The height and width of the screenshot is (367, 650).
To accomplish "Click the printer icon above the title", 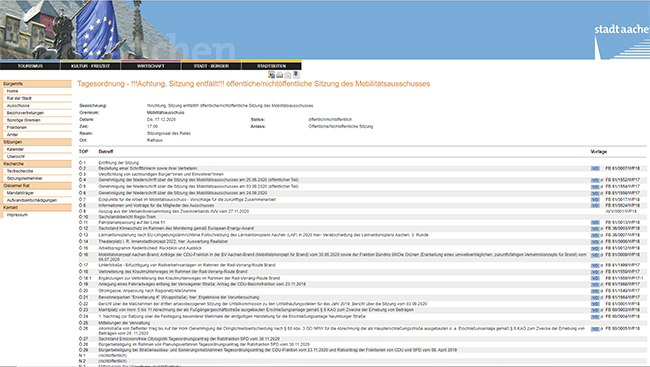I will click(x=280, y=75).
